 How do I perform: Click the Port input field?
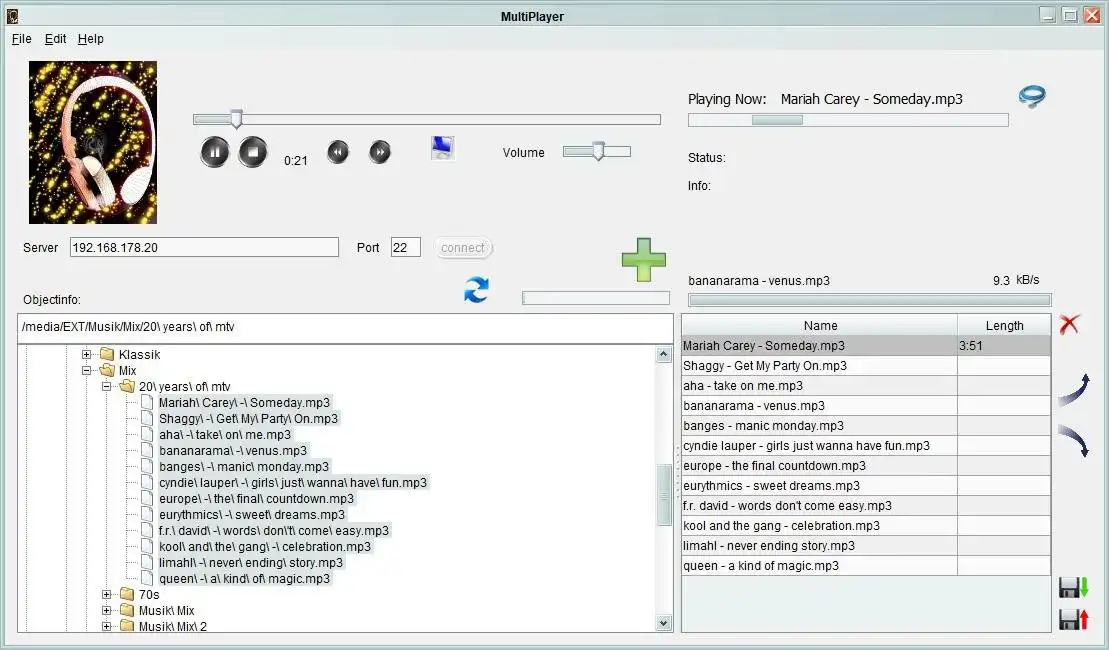(x=406, y=248)
